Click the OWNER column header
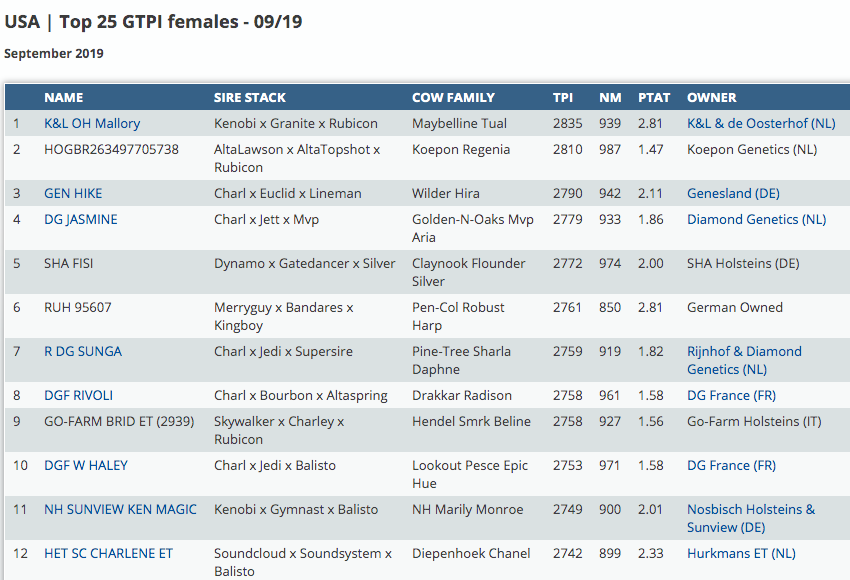 tap(712, 98)
